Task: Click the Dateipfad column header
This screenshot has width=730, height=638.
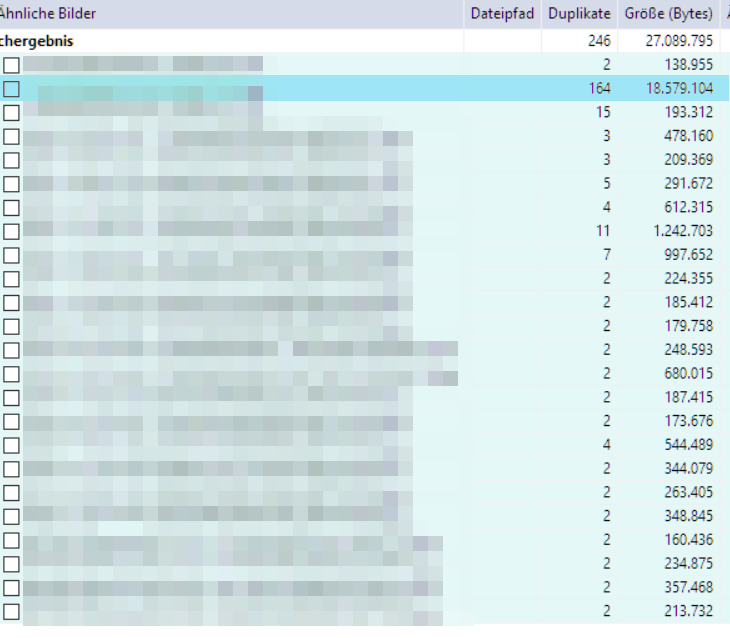Action: pos(502,14)
